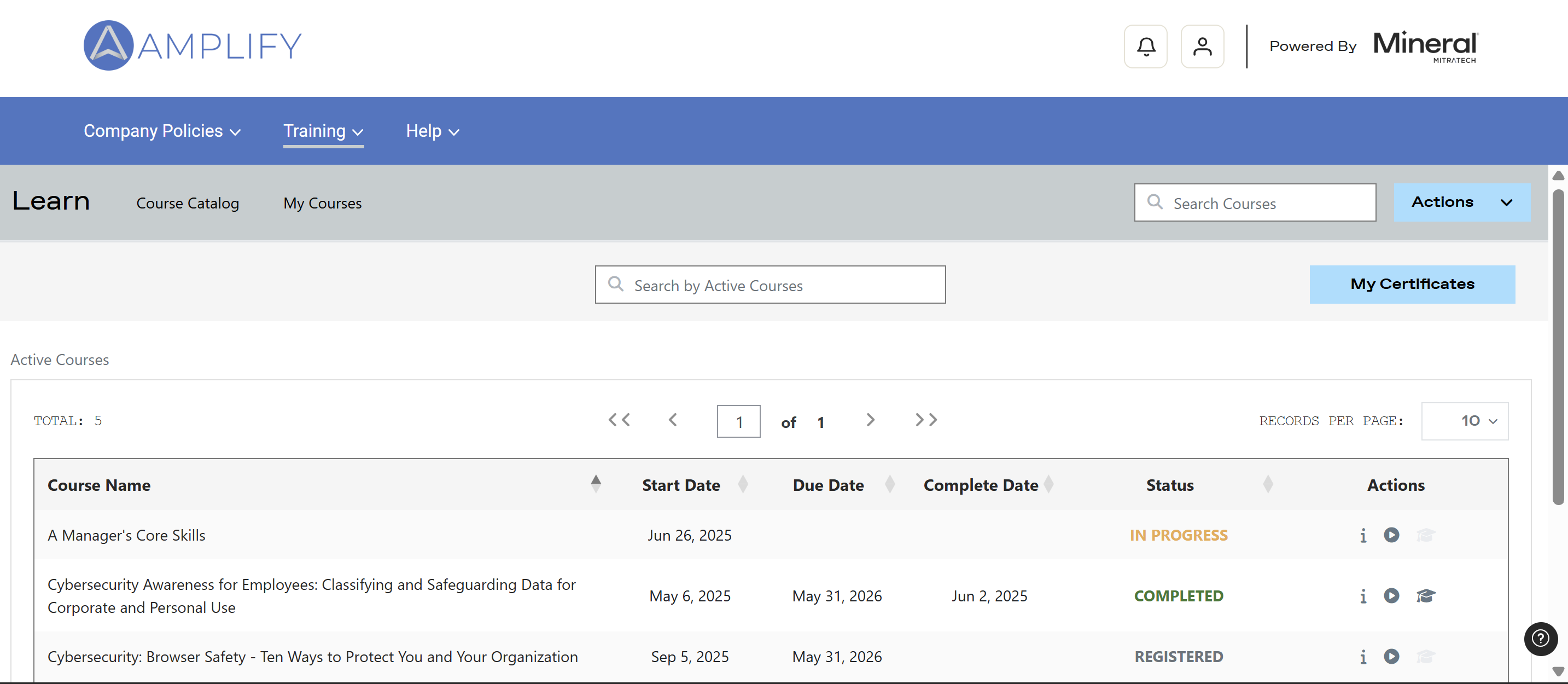Launch A Manager's Core Skills play icon
The width and height of the screenshot is (1568, 684).
[1391, 535]
